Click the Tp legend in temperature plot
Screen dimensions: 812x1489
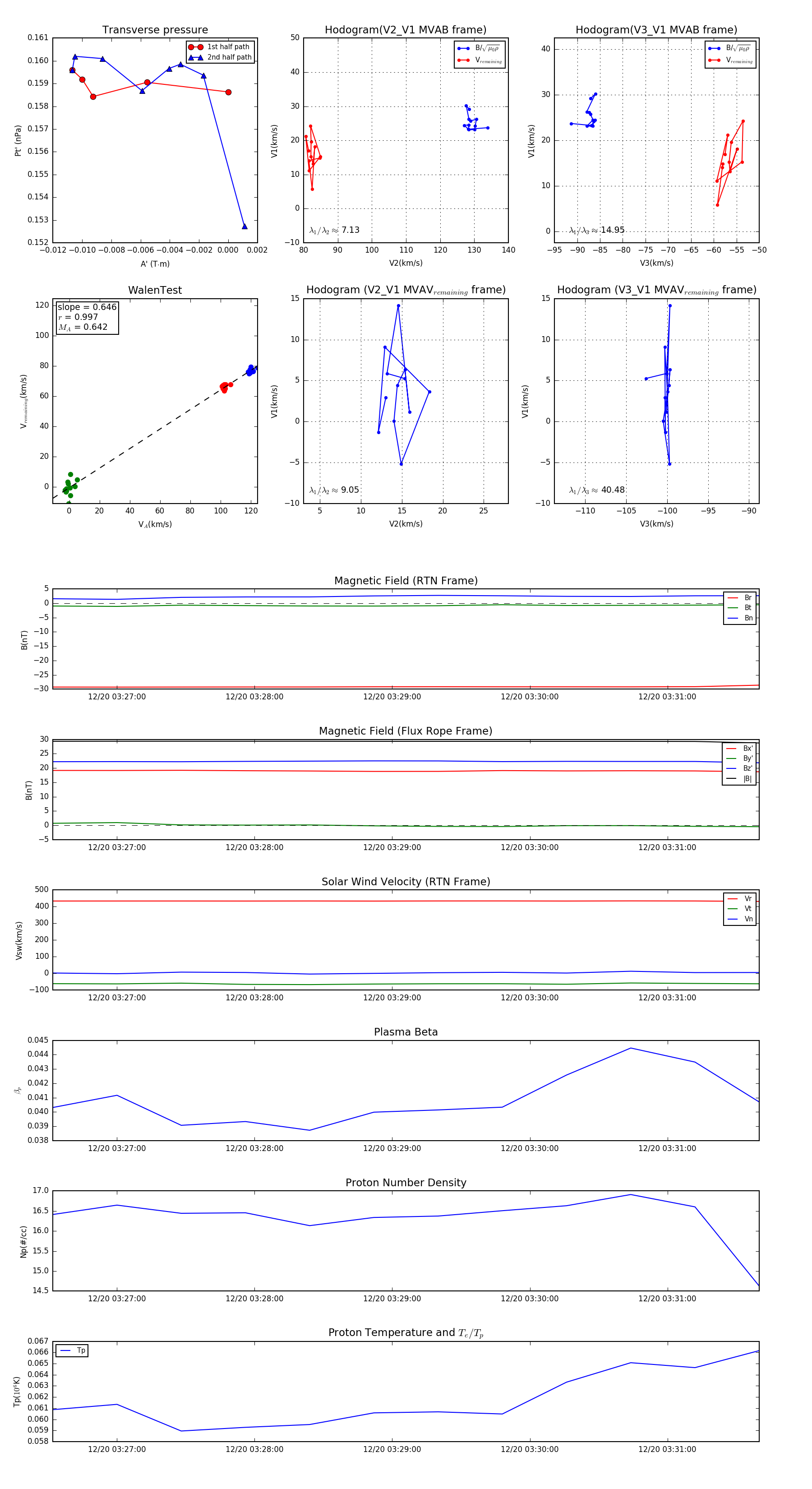pos(72,1351)
